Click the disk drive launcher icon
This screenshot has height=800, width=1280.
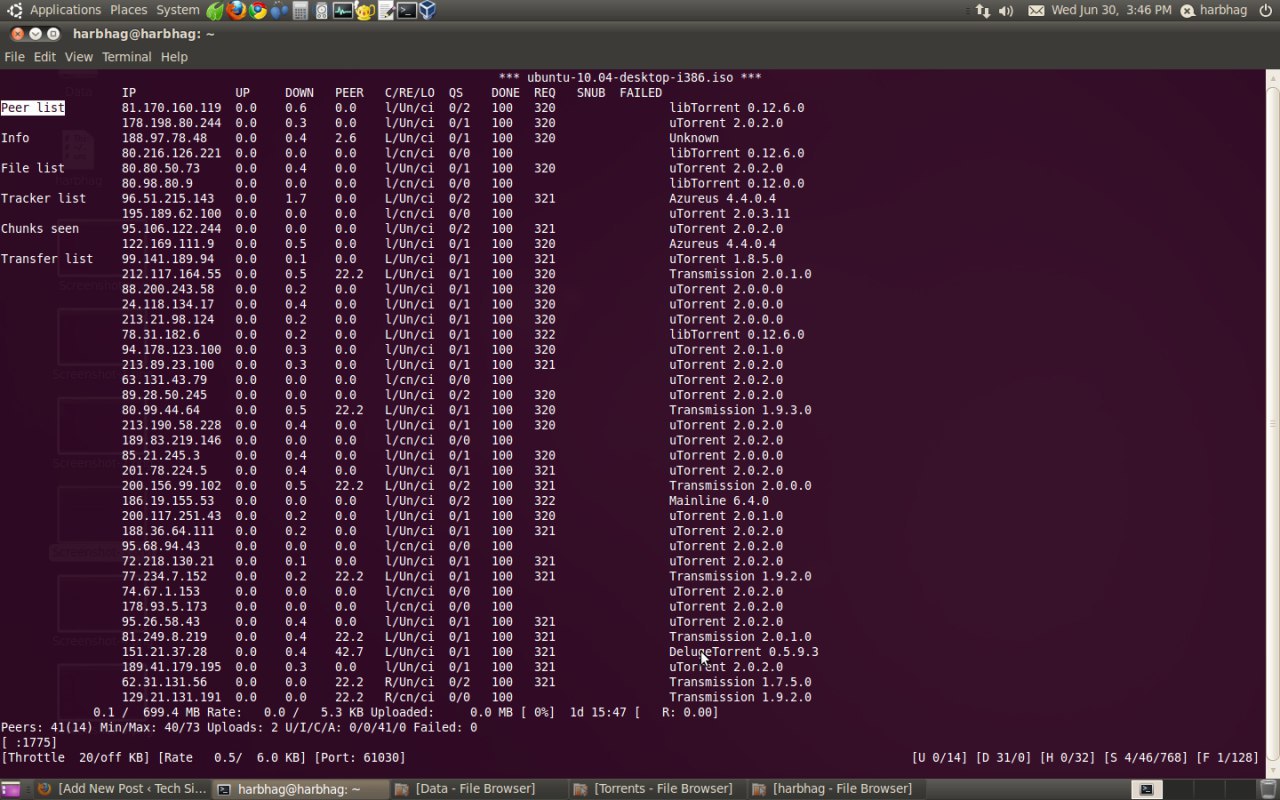click(321, 11)
